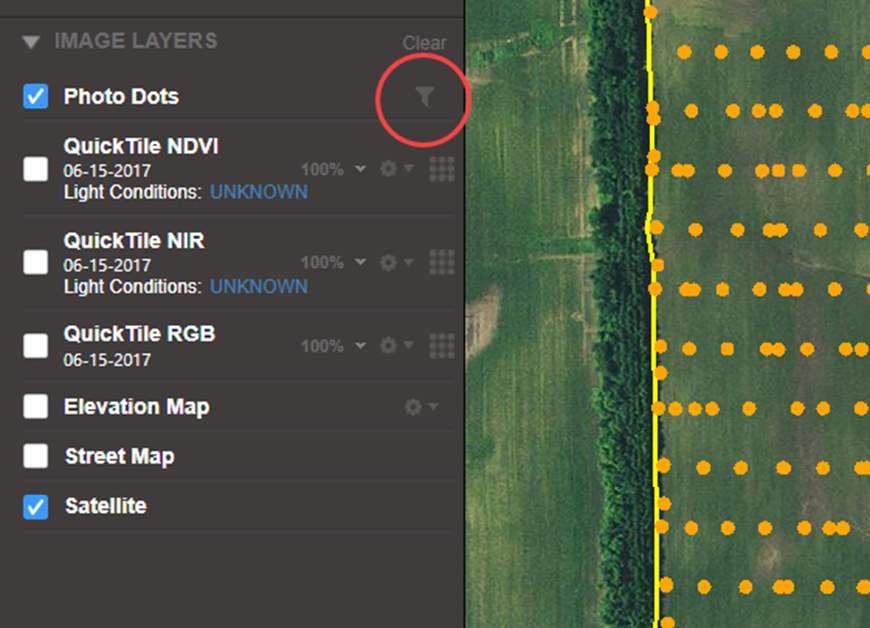Image resolution: width=870 pixels, height=628 pixels.
Task: Open QuickTile NDVI 100% opacity dropdown
Action: tap(333, 169)
